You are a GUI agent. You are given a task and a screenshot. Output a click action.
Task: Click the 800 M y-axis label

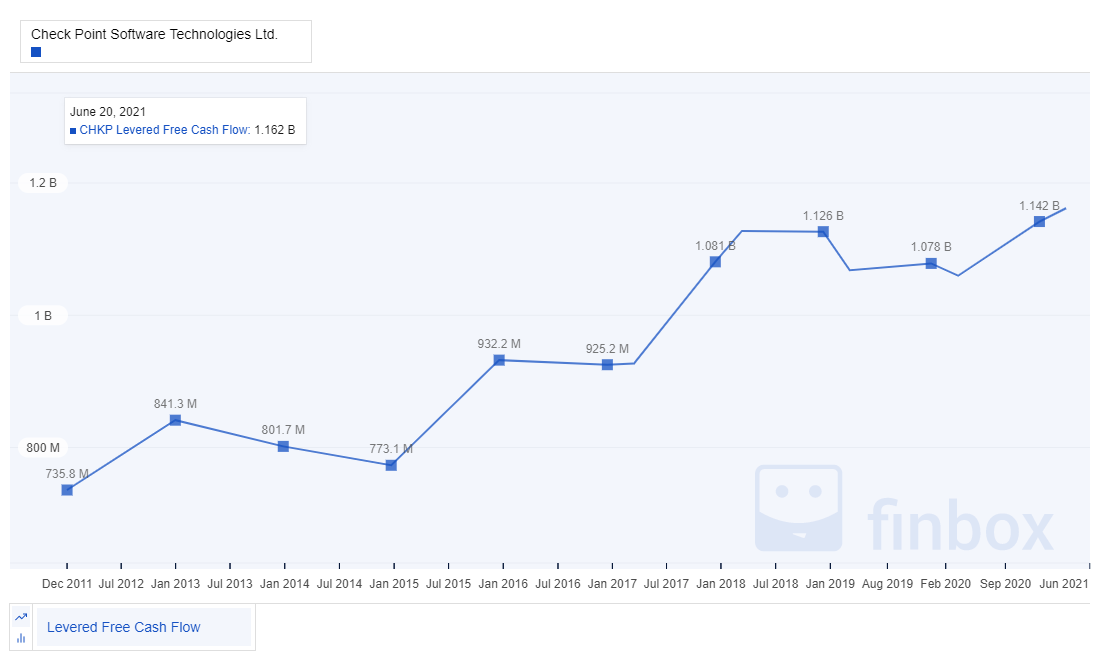tap(43, 447)
